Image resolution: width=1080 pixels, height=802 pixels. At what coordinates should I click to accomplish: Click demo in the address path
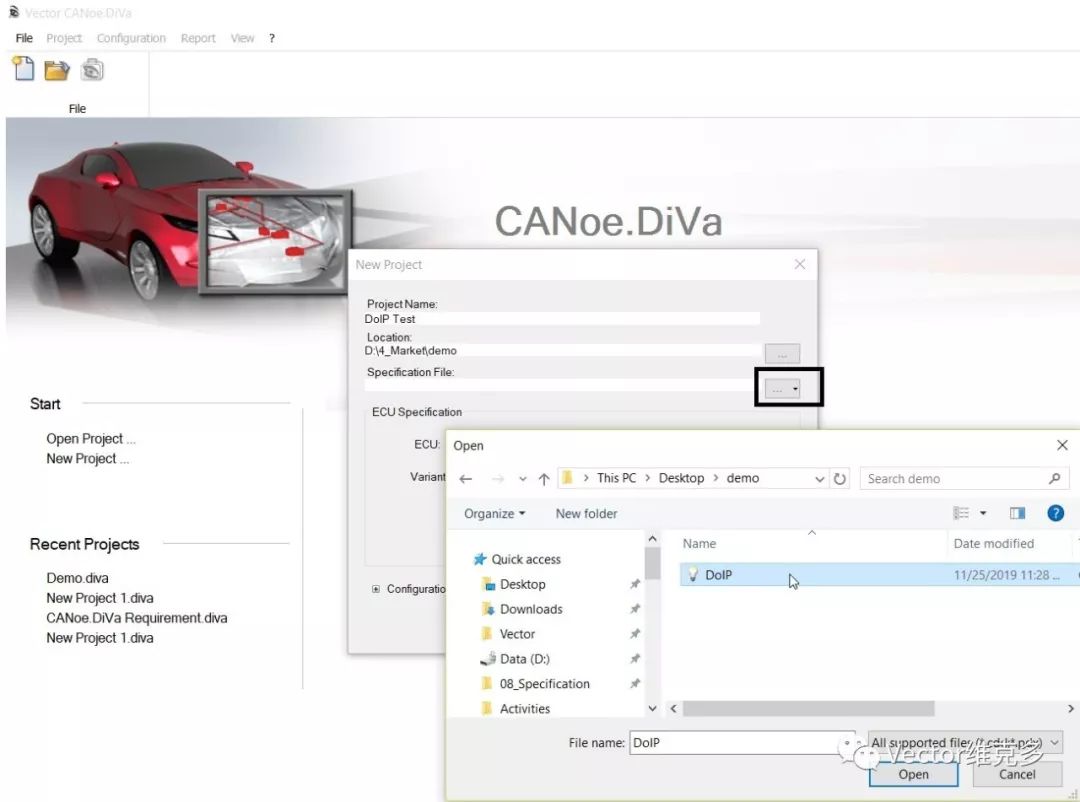742,478
